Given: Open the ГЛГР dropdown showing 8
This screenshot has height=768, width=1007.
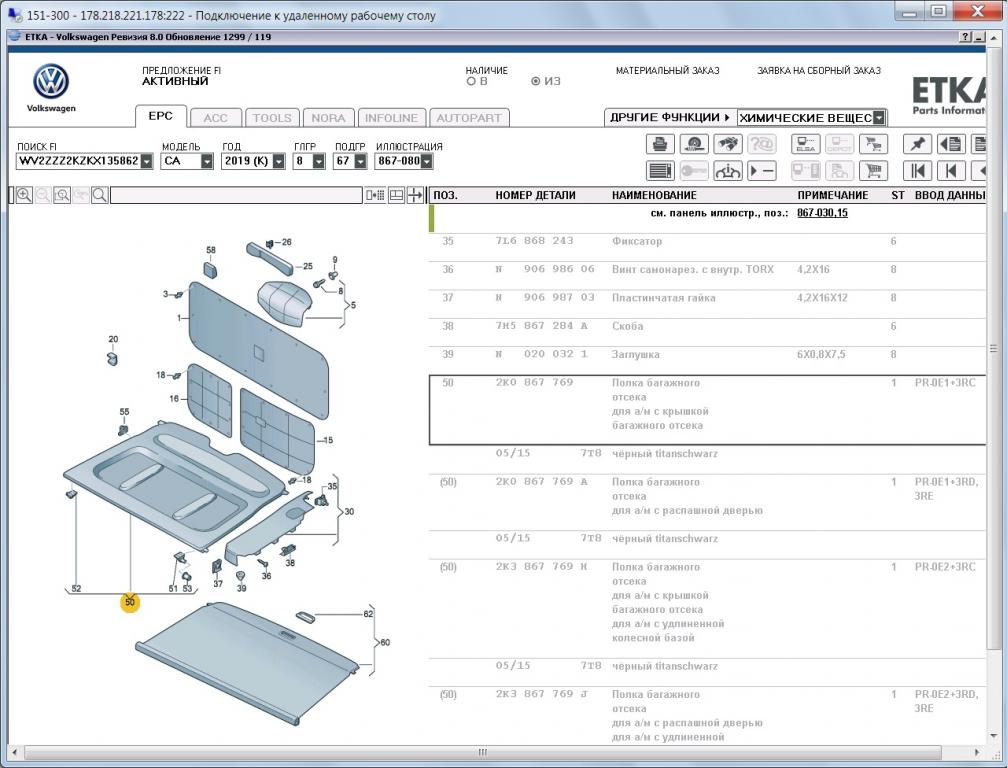Looking at the screenshot, I should click(x=319, y=161).
